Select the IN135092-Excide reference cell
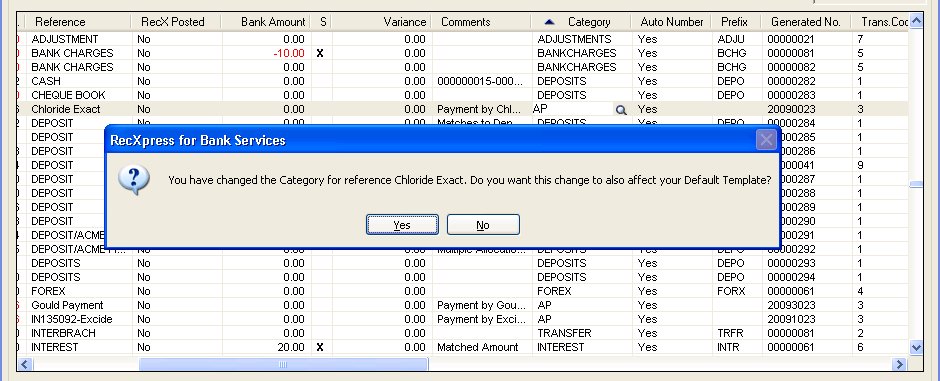 [72, 319]
